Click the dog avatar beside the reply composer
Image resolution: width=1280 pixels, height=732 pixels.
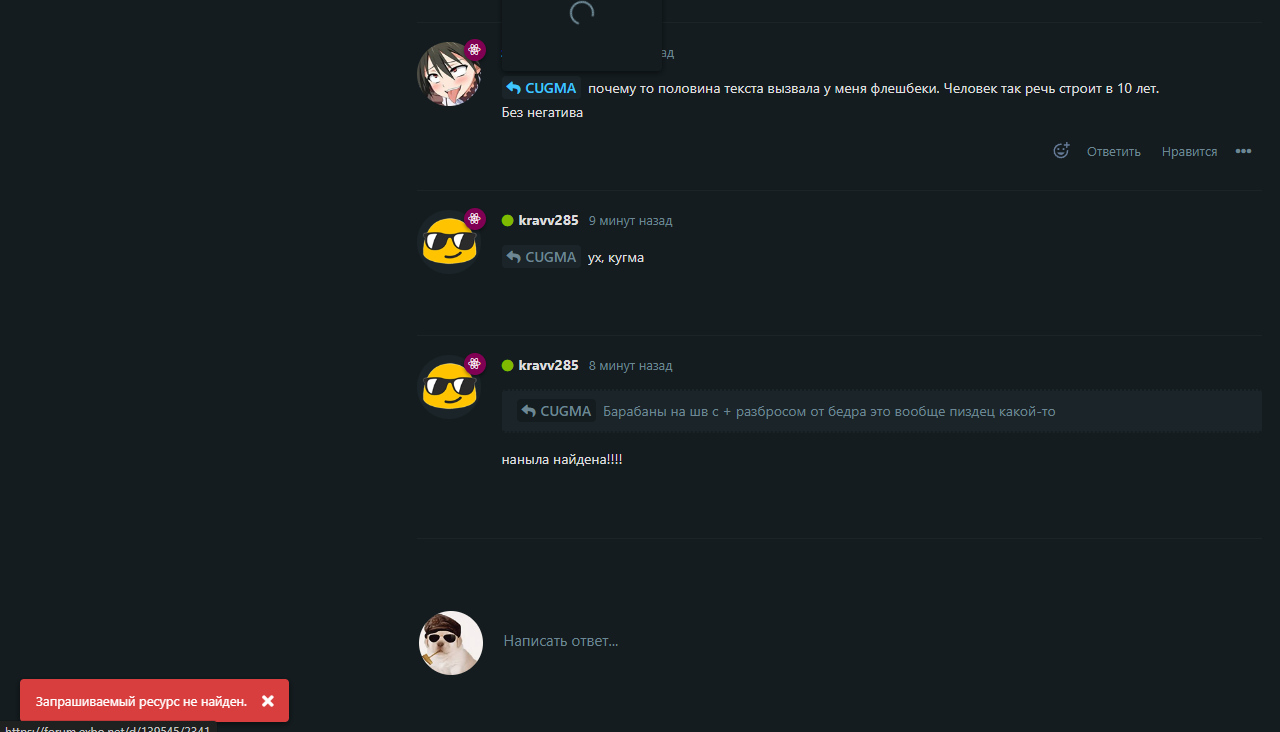tap(451, 643)
